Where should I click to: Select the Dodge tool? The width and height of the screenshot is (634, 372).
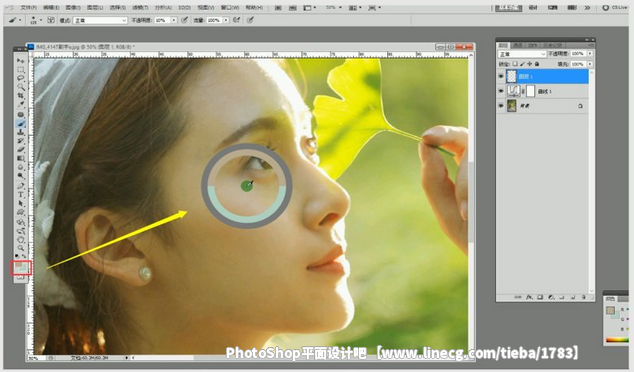(x=20, y=176)
